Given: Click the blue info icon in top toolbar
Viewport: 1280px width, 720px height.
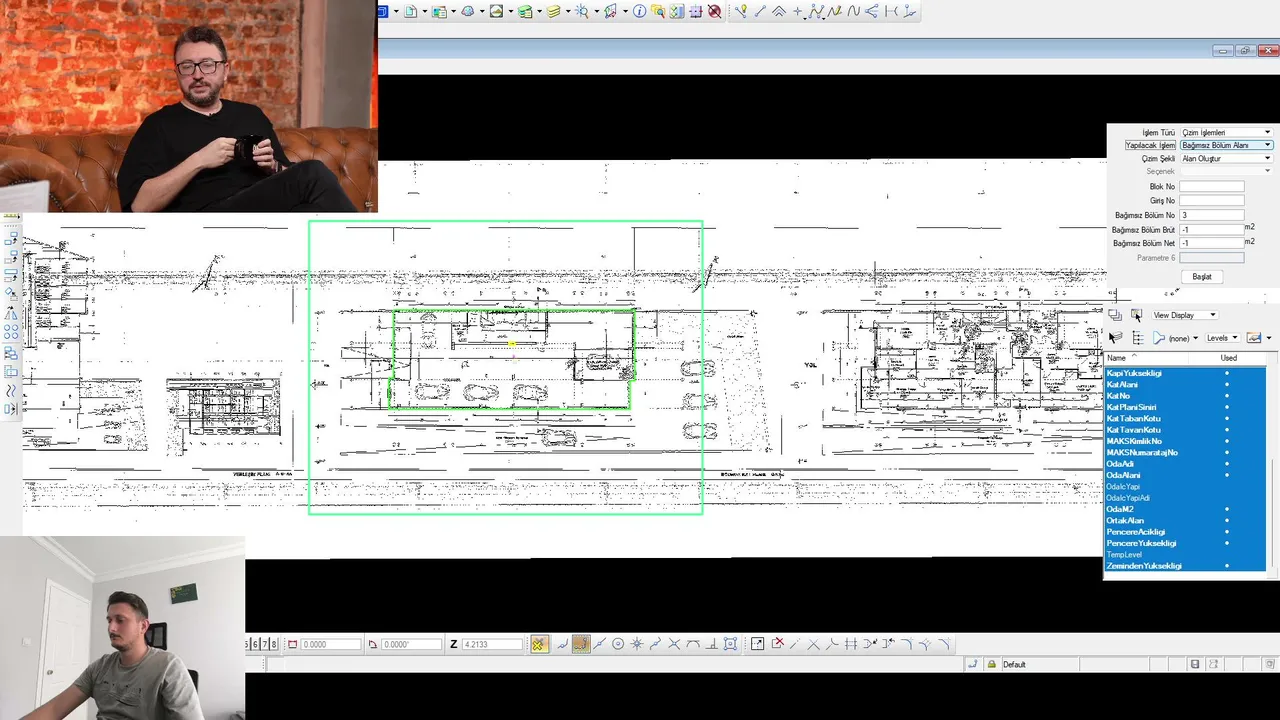Looking at the screenshot, I should (x=639, y=12).
